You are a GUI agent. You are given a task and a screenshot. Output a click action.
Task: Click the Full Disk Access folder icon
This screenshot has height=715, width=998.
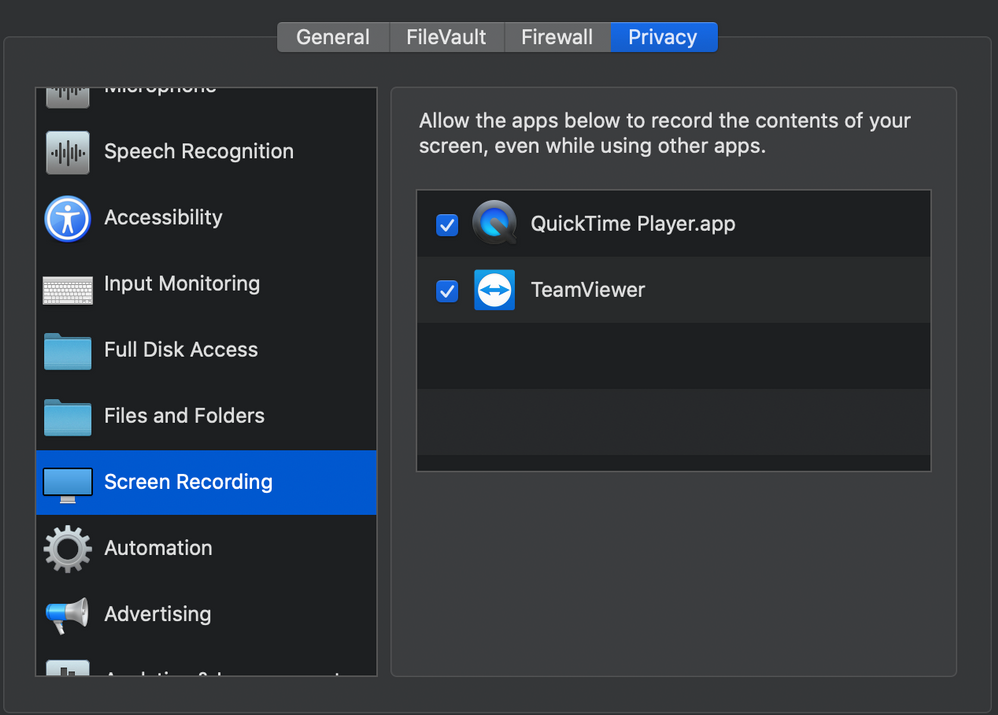[67, 351]
